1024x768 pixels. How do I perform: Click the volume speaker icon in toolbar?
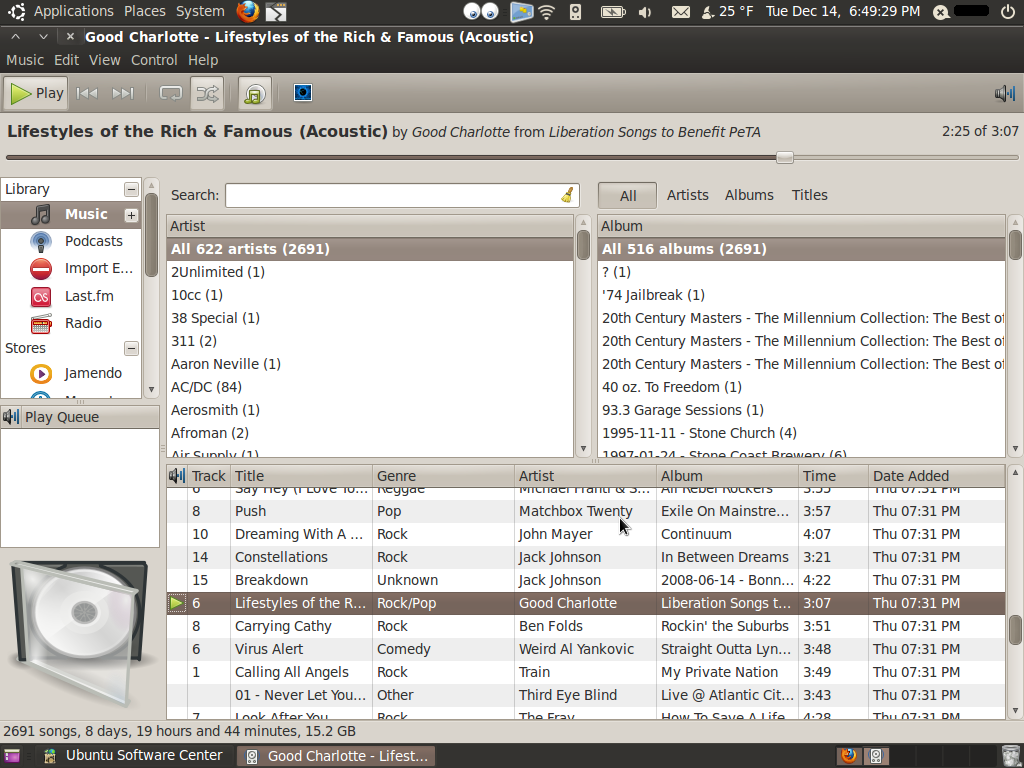click(x=1004, y=93)
